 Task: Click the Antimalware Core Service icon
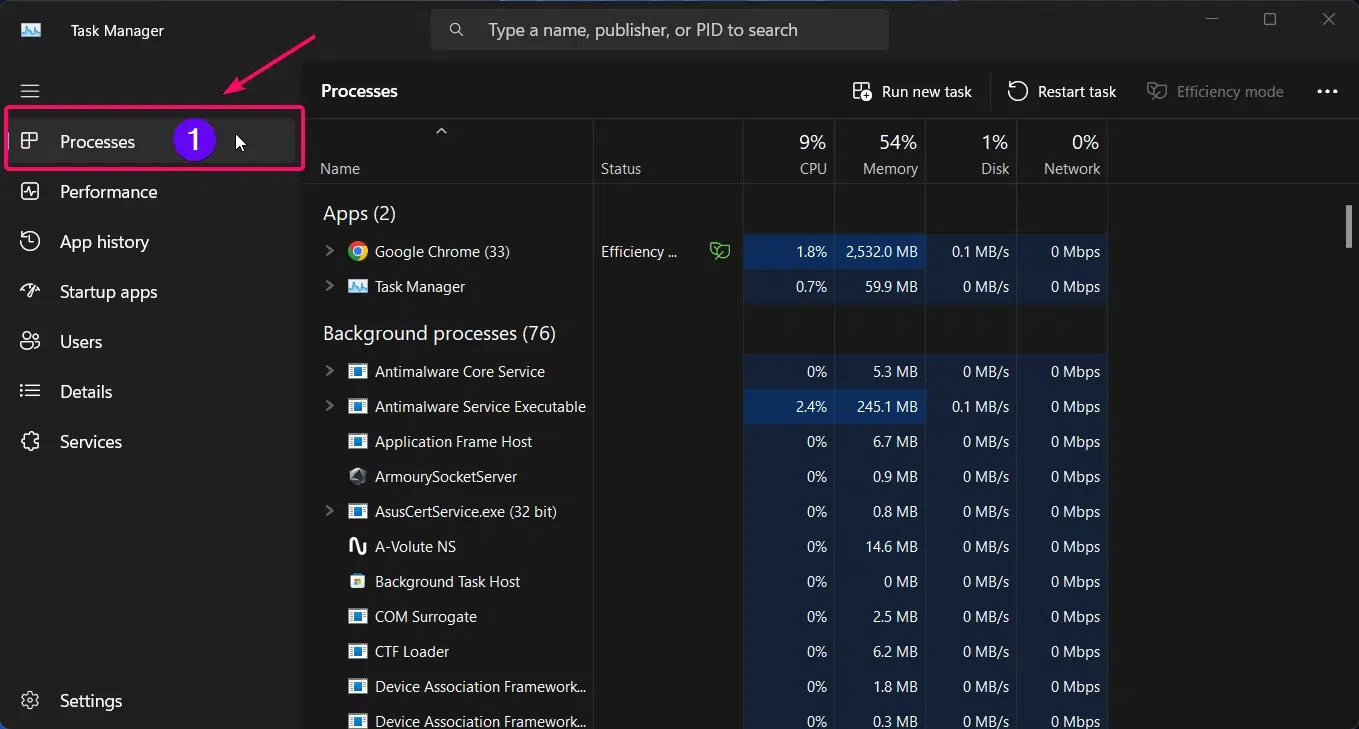point(357,371)
